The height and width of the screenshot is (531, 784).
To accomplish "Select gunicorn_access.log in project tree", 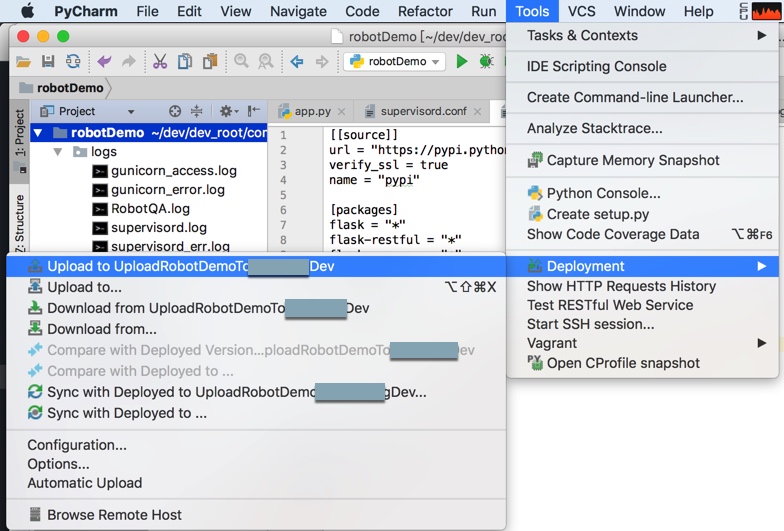I will (x=165, y=171).
